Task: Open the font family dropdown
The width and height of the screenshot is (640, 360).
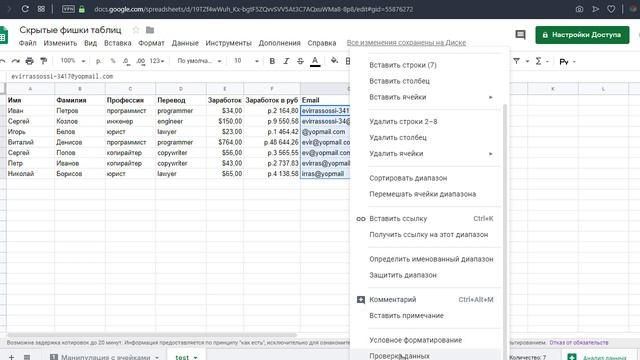Action: 199,61
